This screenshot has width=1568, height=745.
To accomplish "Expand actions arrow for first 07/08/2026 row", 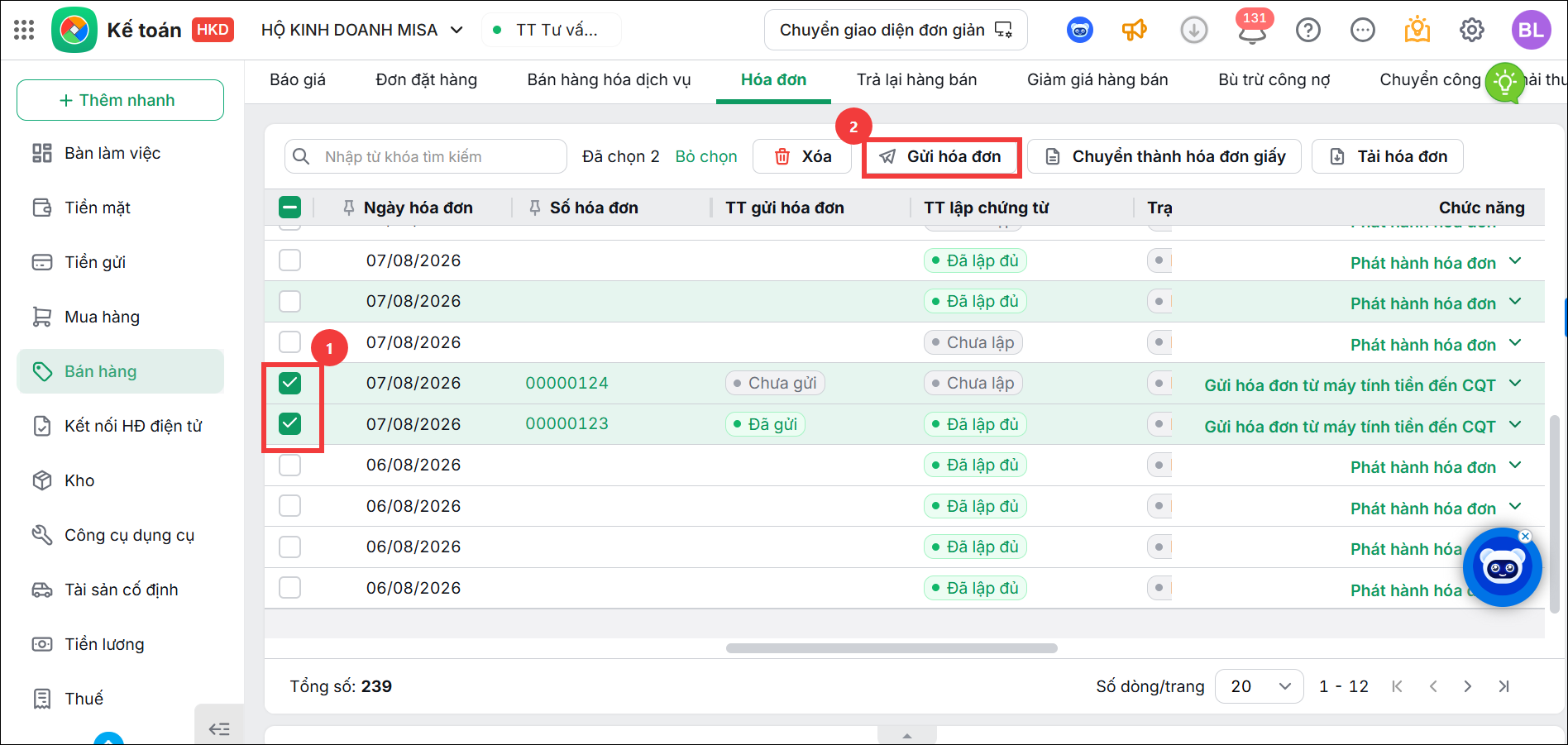I will (1515, 260).
